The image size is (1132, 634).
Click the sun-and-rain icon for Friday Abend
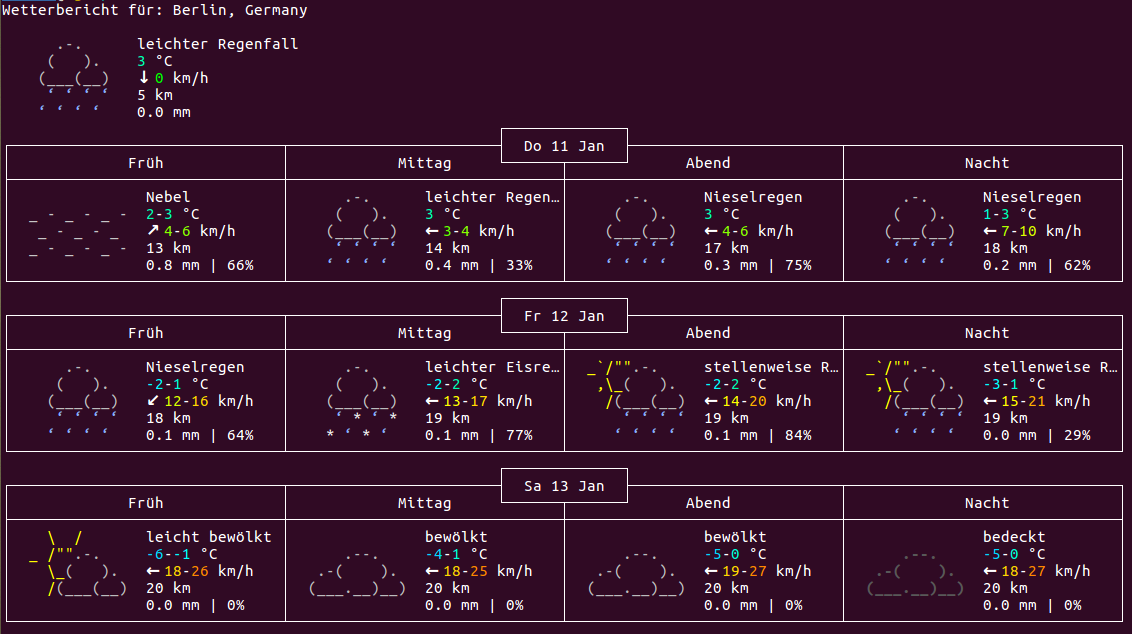coord(636,402)
